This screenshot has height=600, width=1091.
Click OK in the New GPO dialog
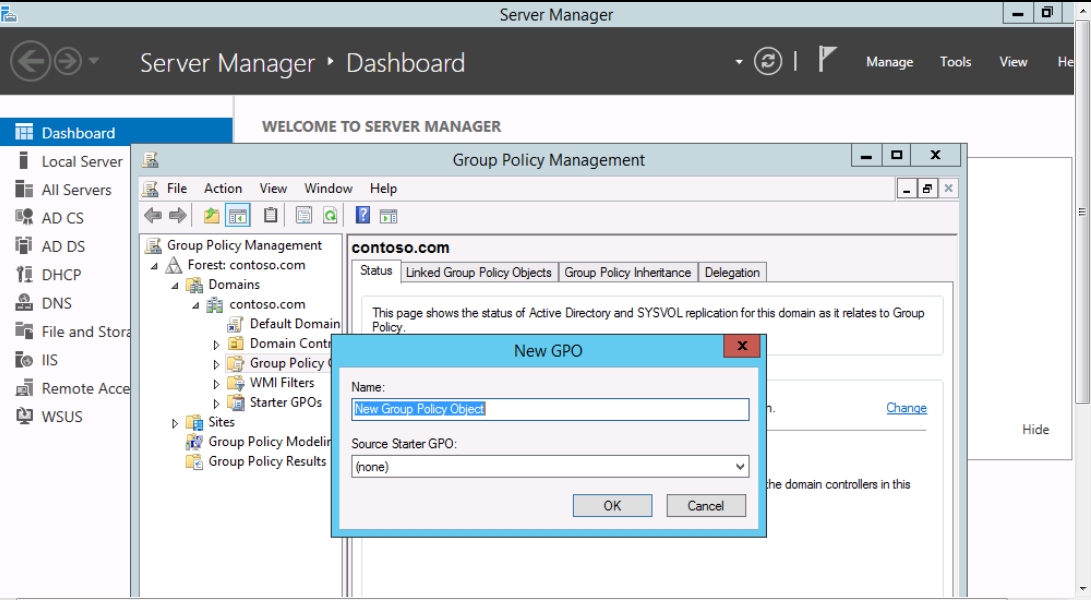coord(612,506)
